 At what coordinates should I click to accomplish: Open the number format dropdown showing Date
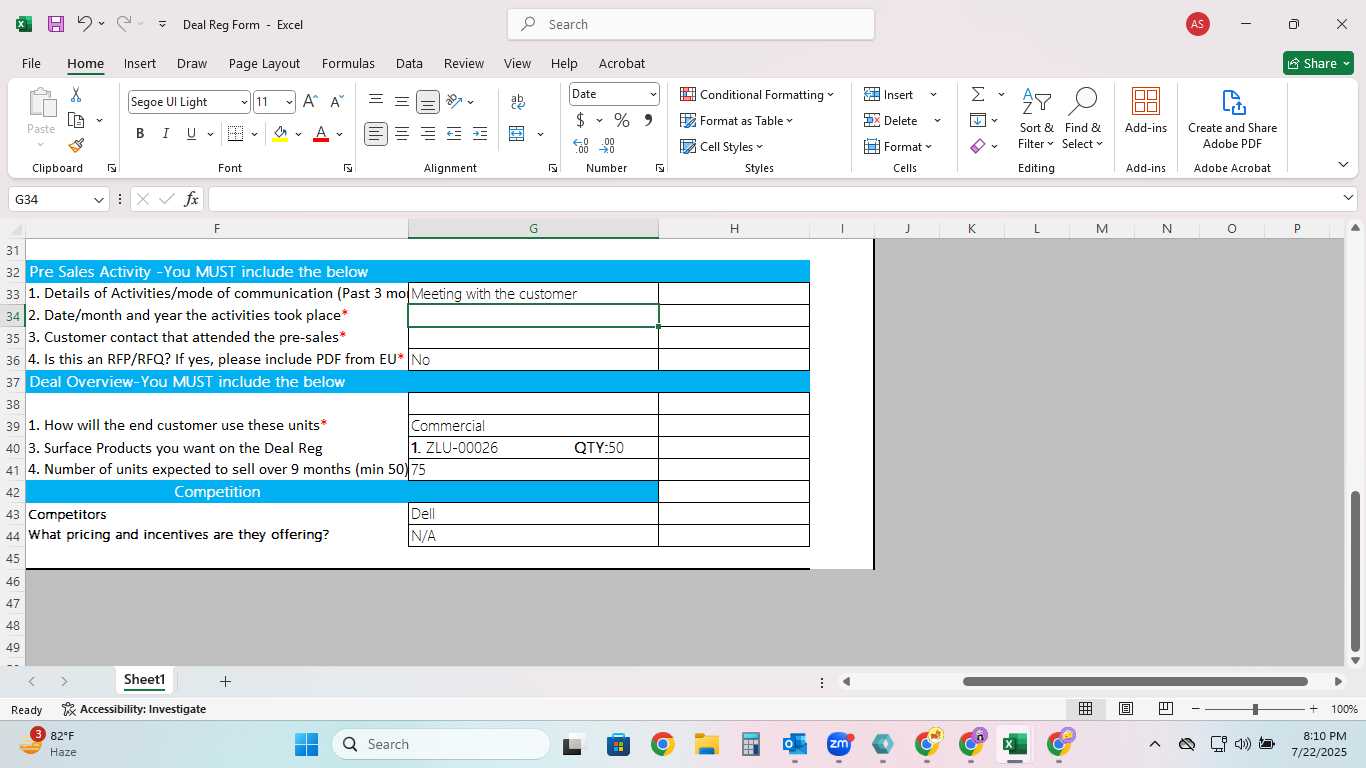coord(653,95)
